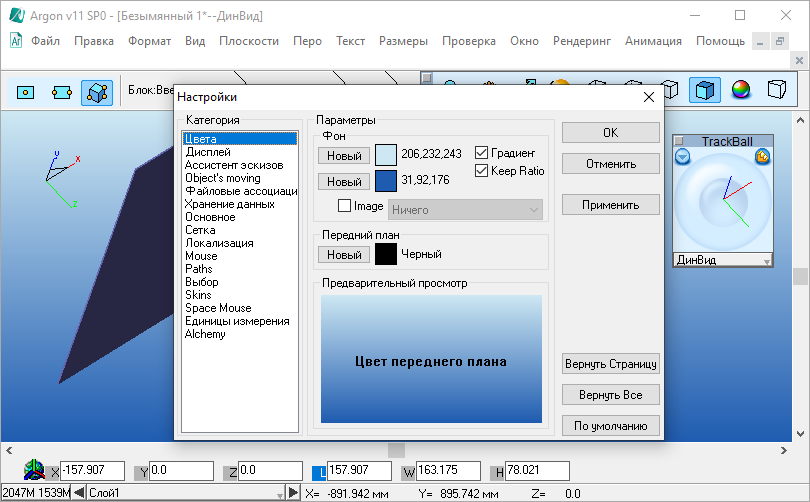The height and width of the screenshot is (502, 810).
Task: Open the Формат menu
Action: 149,41
